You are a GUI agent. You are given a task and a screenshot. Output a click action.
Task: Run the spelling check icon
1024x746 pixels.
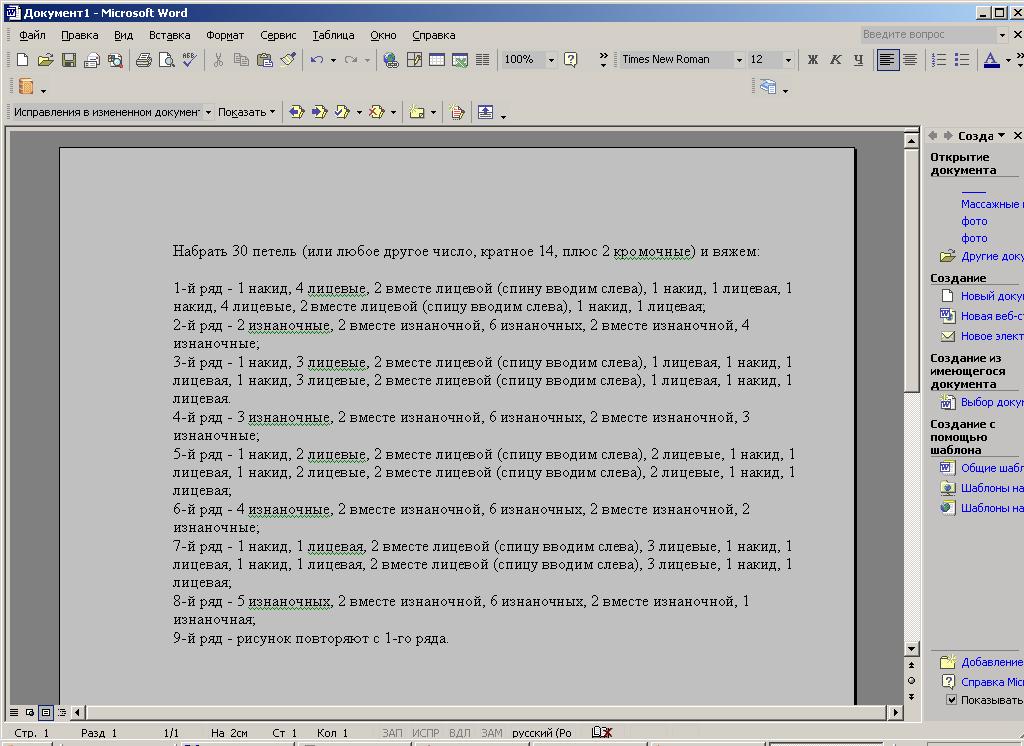coord(189,60)
